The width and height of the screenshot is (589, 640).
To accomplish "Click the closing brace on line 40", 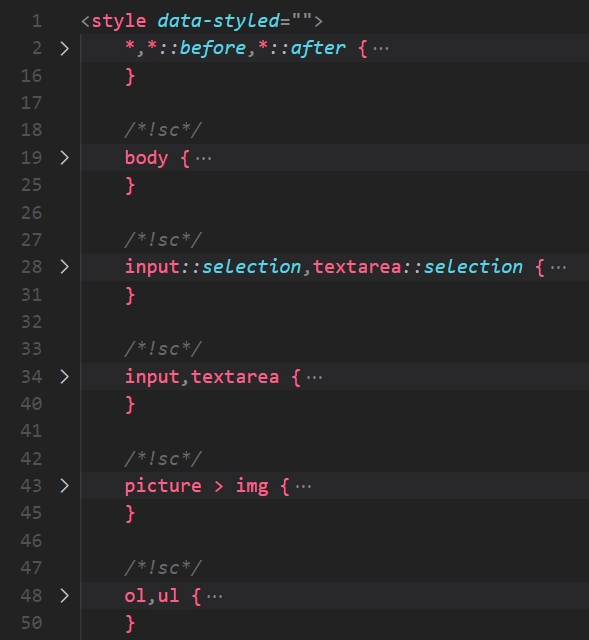I will (130, 404).
